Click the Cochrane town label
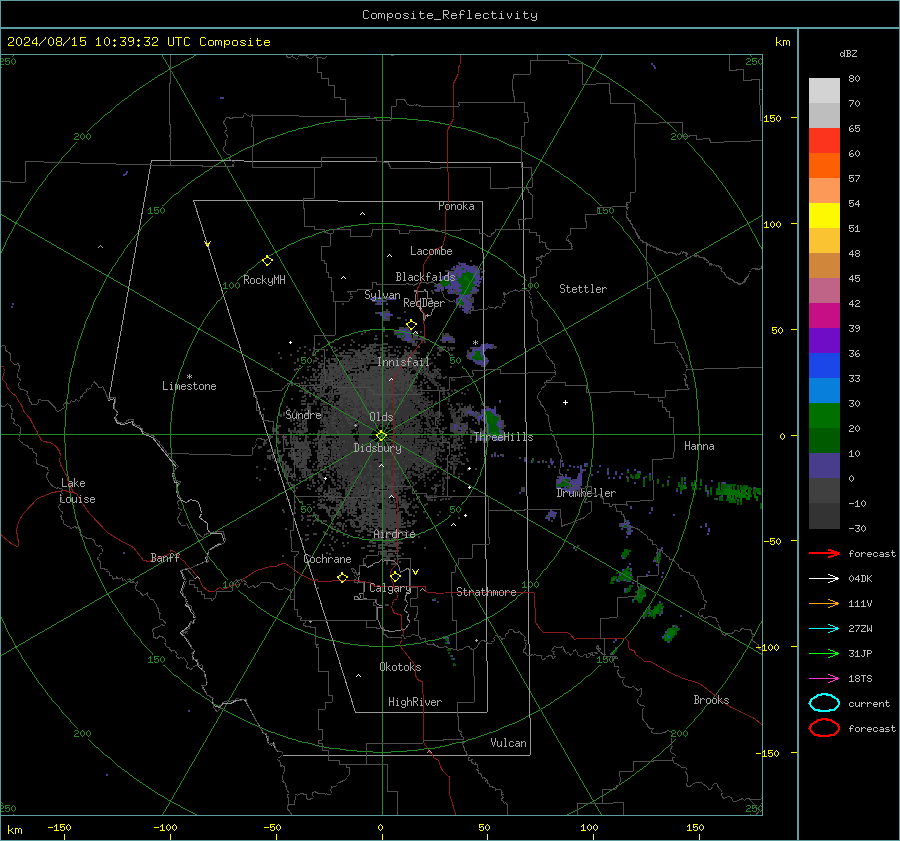The width and height of the screenshot is (900, 841). (x=327, y=559)
